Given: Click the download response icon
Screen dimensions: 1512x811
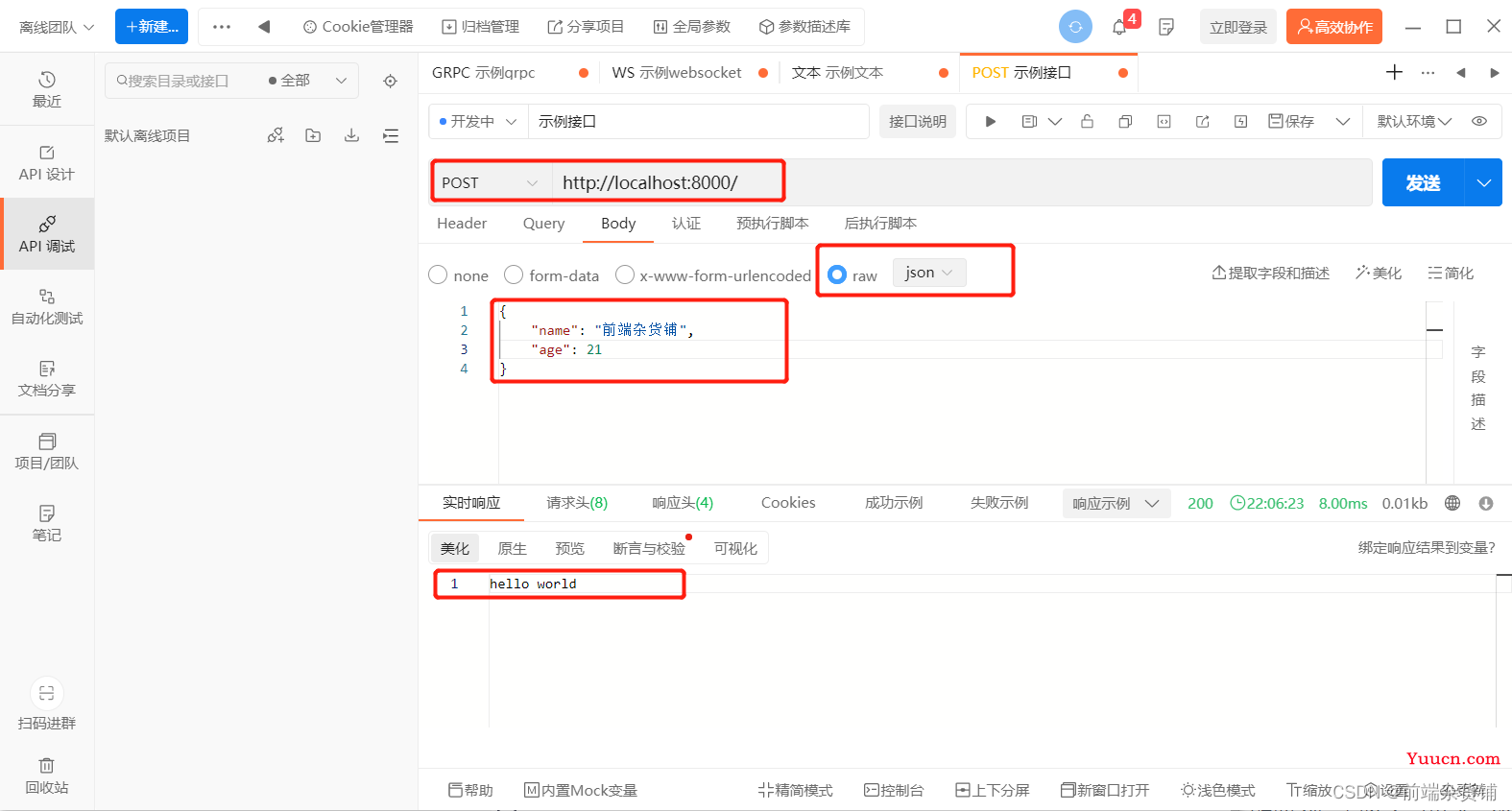Looking at the screenshot, I should tap(1486, 503).
